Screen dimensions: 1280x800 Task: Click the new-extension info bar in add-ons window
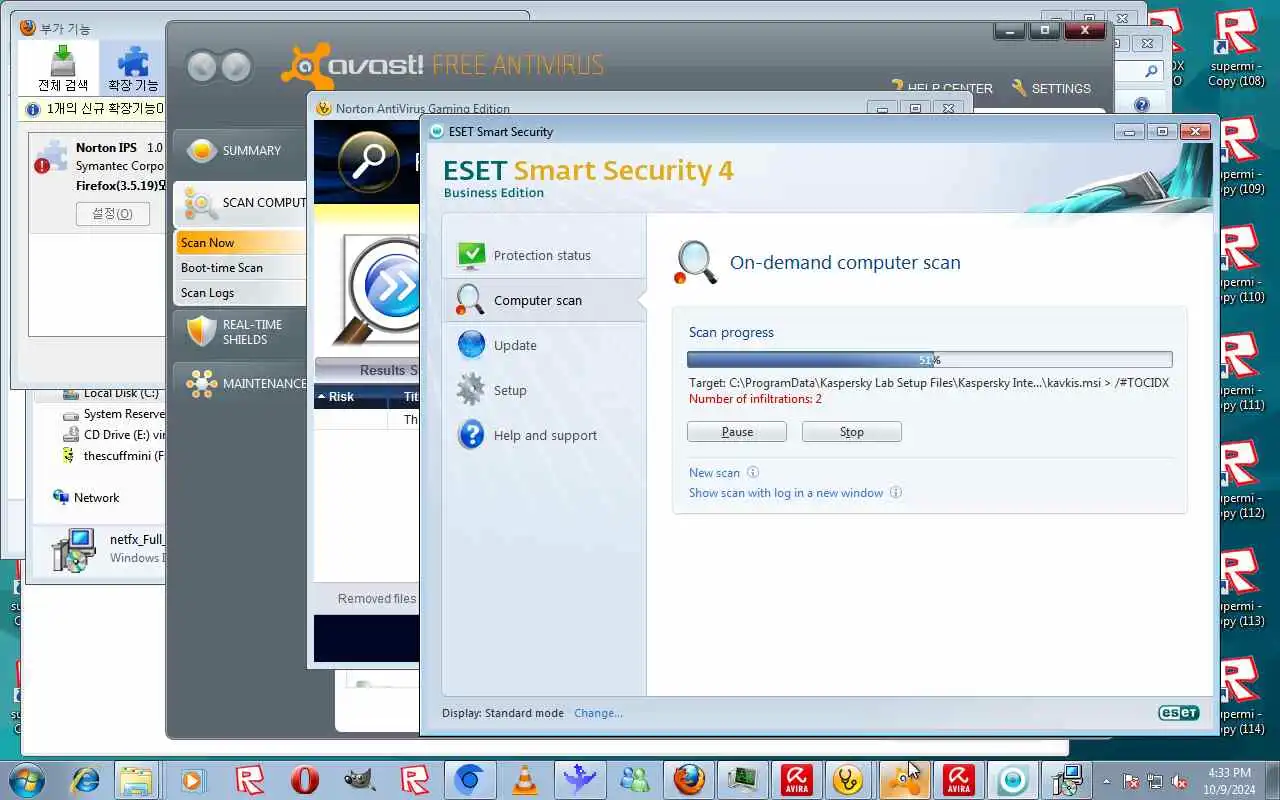(92, 108)
